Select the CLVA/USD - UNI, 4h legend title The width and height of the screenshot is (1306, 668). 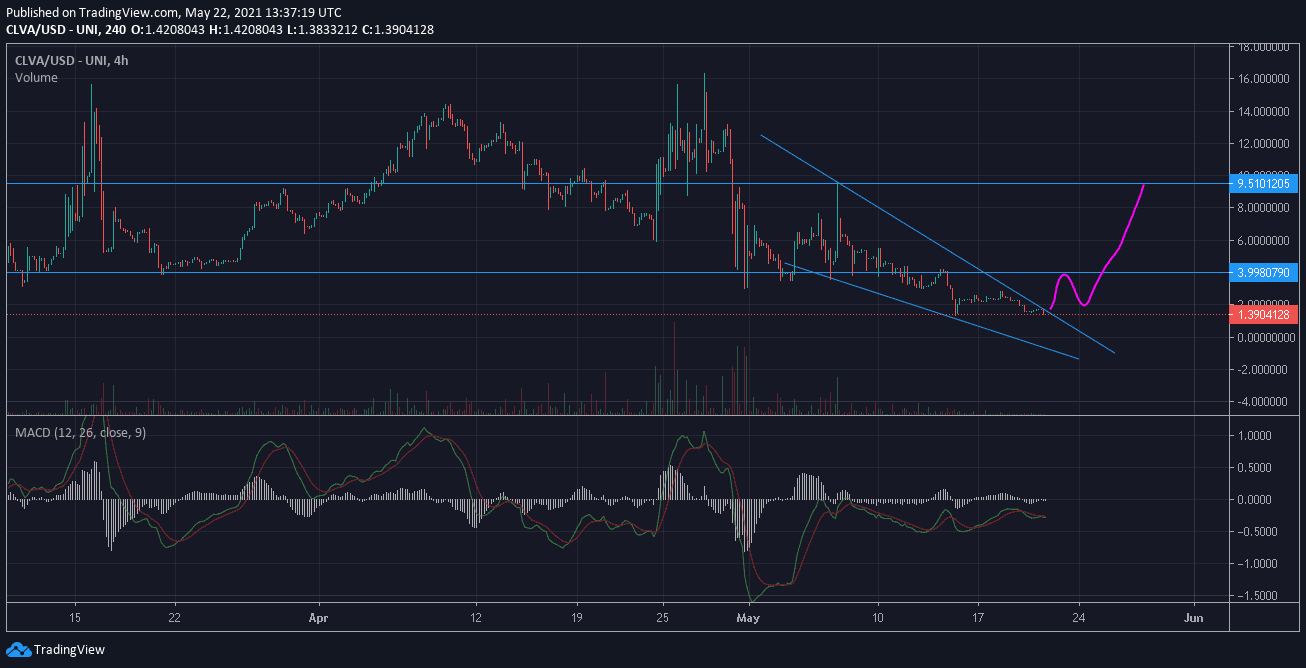click(71, 60)
